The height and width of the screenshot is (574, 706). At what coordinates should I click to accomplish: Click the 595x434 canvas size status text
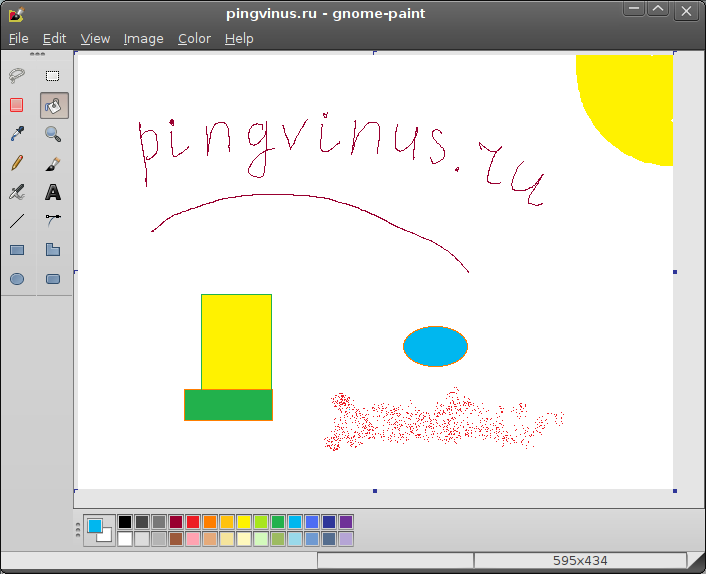coord(580,560)
